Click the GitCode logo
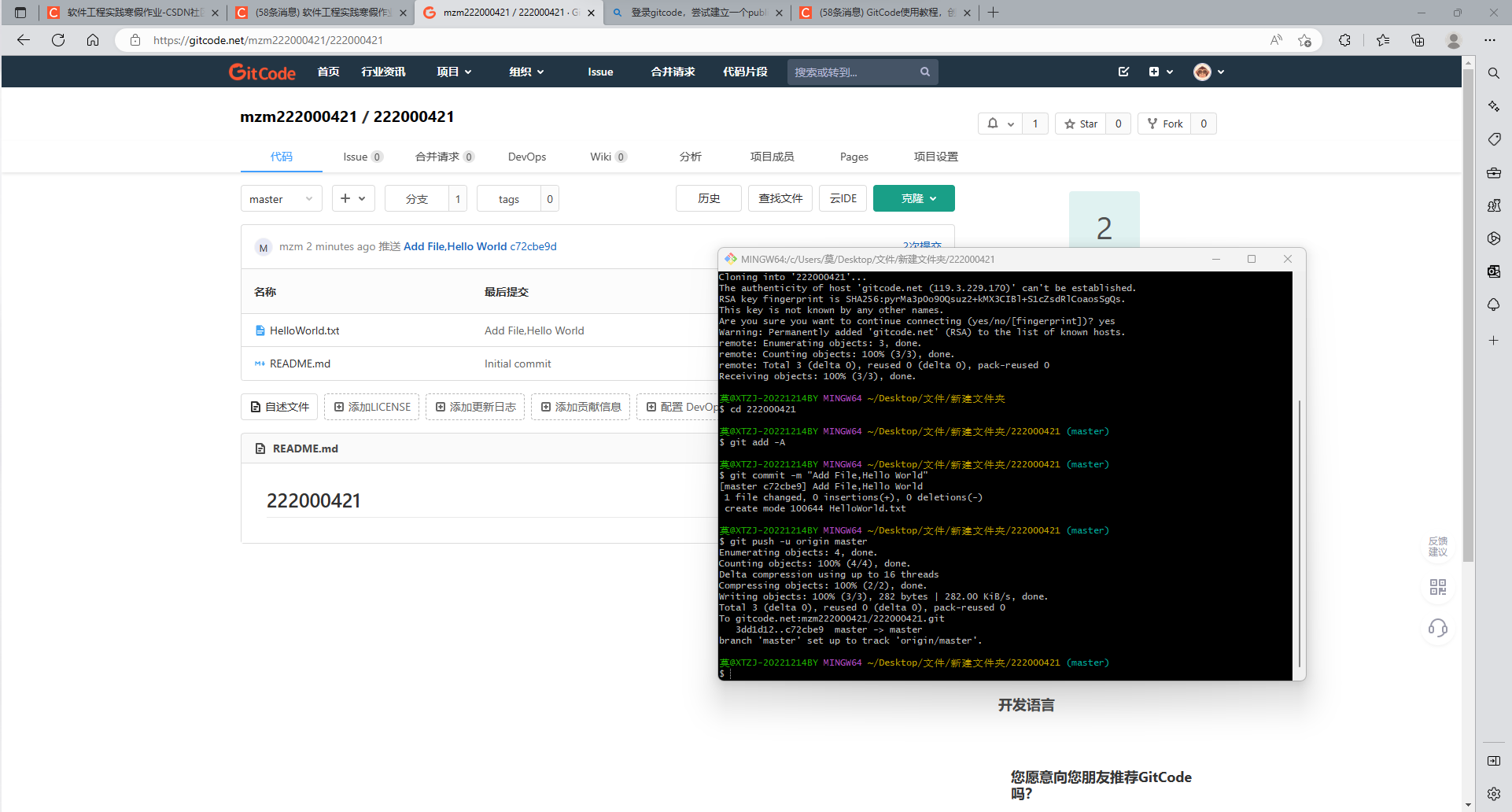The height and width of the screenshot is (812, 1512). [262, 72]
